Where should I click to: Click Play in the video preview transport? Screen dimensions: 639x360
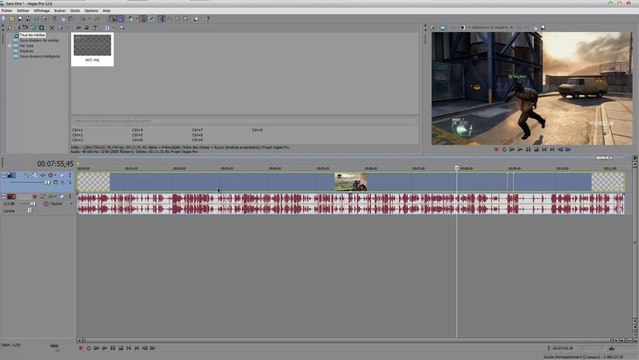pyautogui.click(x=520, y=150)
